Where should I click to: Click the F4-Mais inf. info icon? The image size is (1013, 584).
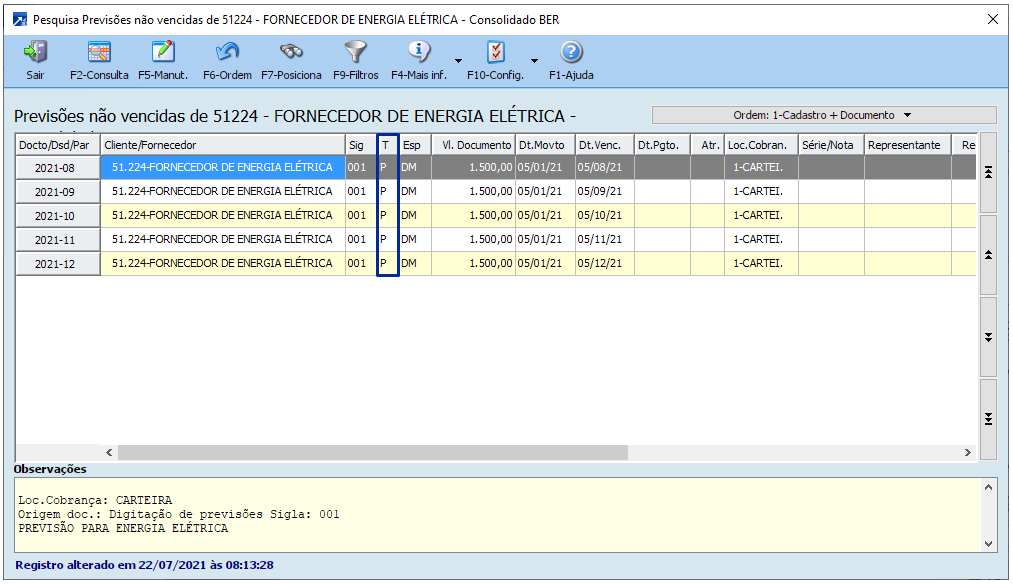tap(419, 53)
